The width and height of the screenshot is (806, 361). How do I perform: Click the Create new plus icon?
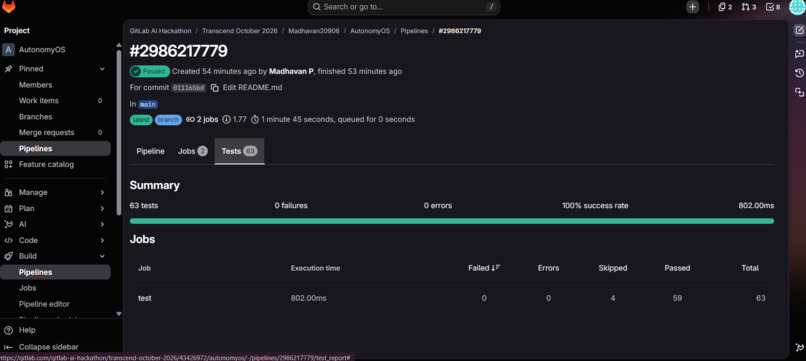(x=692, y=7)
